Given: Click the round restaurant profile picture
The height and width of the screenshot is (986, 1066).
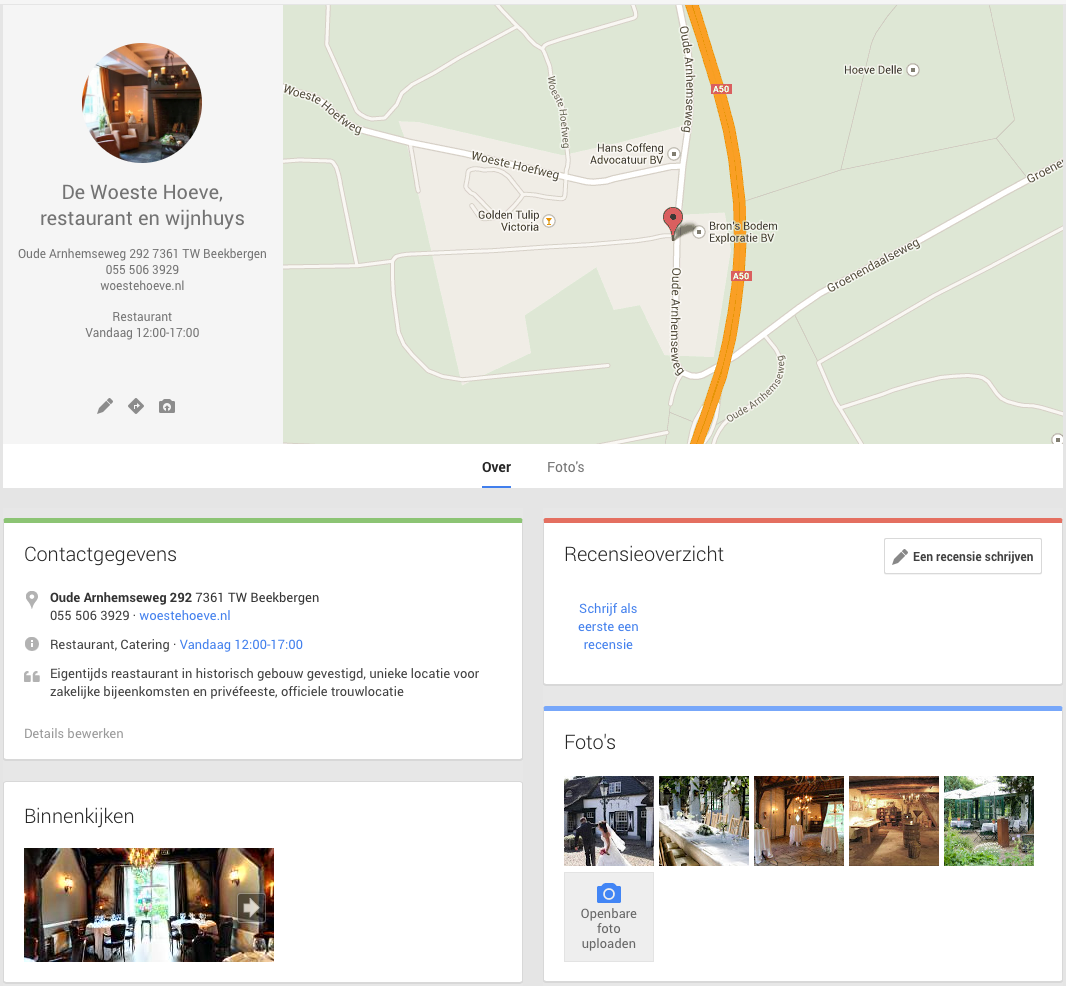Looking at the screenshot, I should [142, 103].
